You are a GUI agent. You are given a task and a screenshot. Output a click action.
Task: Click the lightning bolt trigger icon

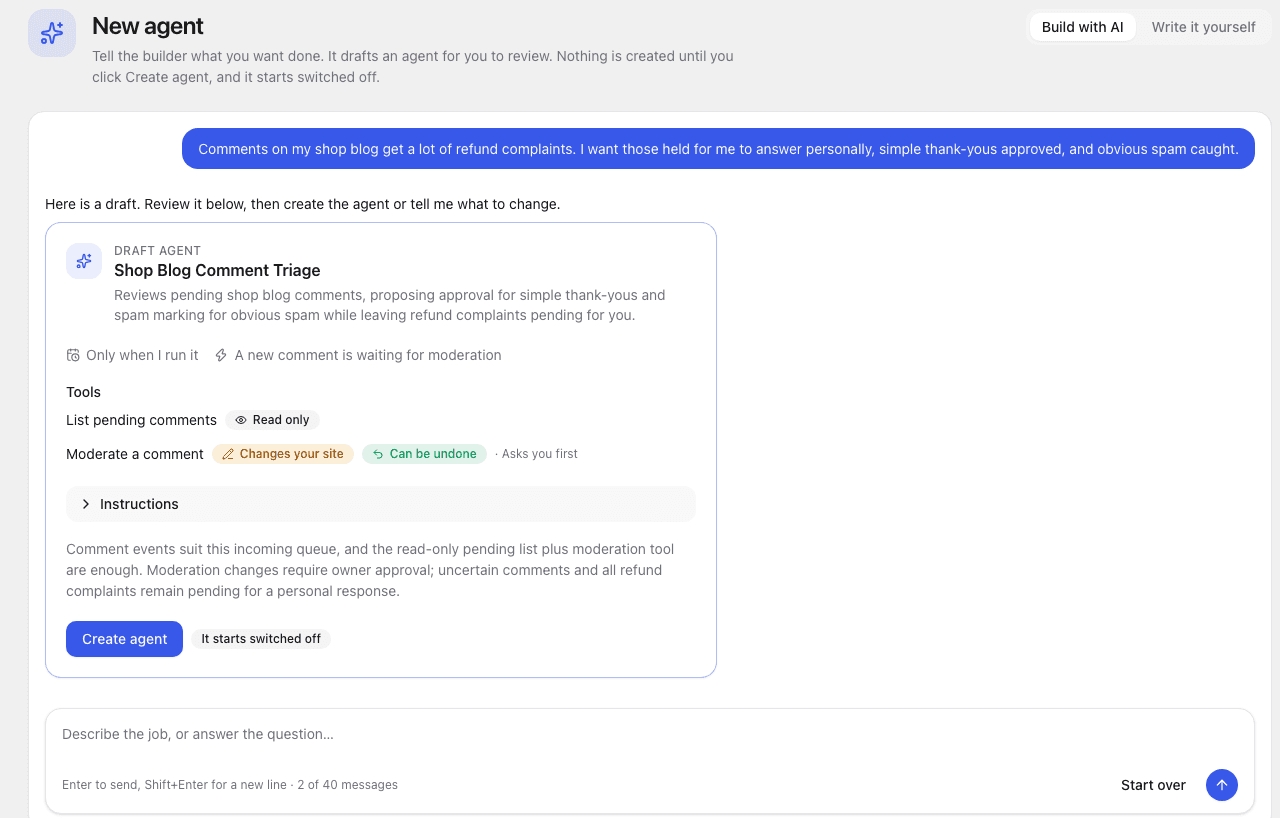coord(221,355)
